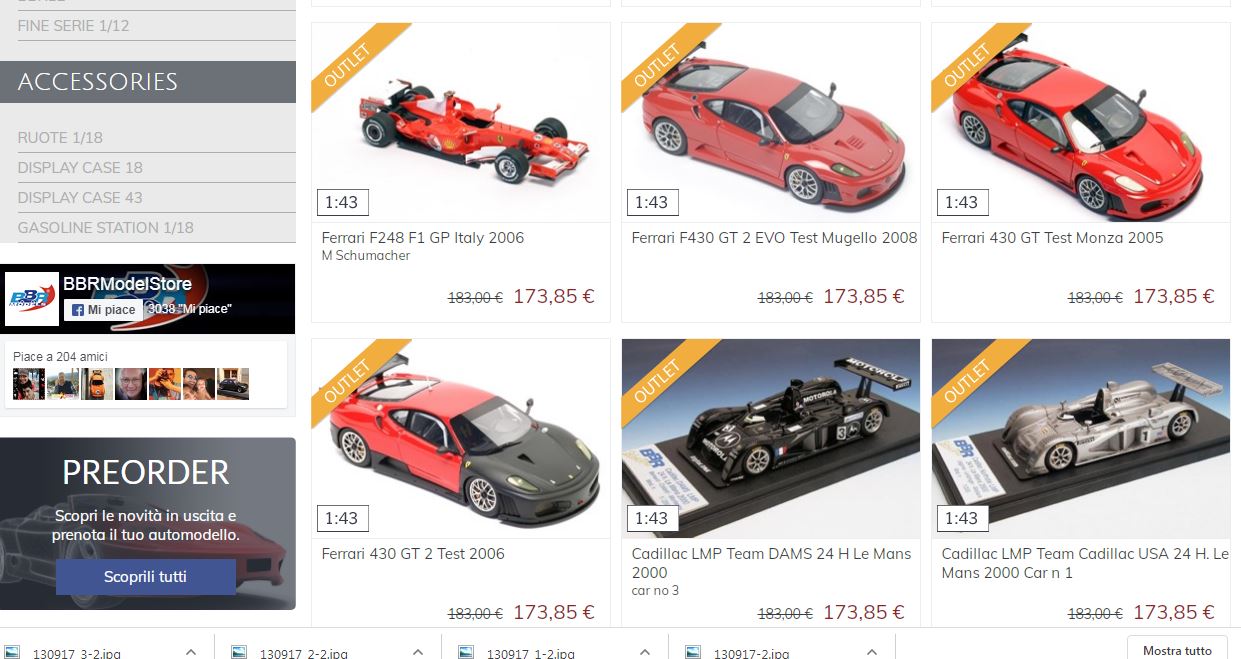This screenshot has height=659, width=1241.
Task: Expand options for 130917_3-2.jpg download
Action: tap(190, 652)
